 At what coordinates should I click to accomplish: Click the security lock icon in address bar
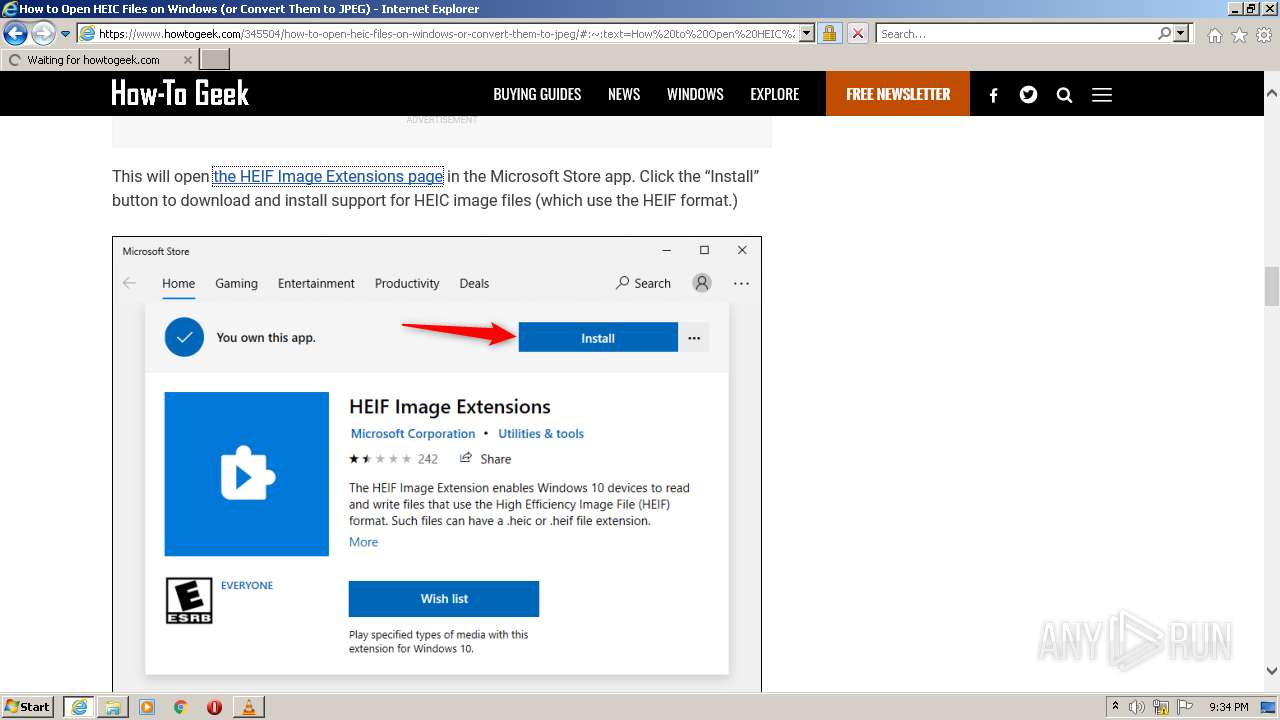coord(829,34)
